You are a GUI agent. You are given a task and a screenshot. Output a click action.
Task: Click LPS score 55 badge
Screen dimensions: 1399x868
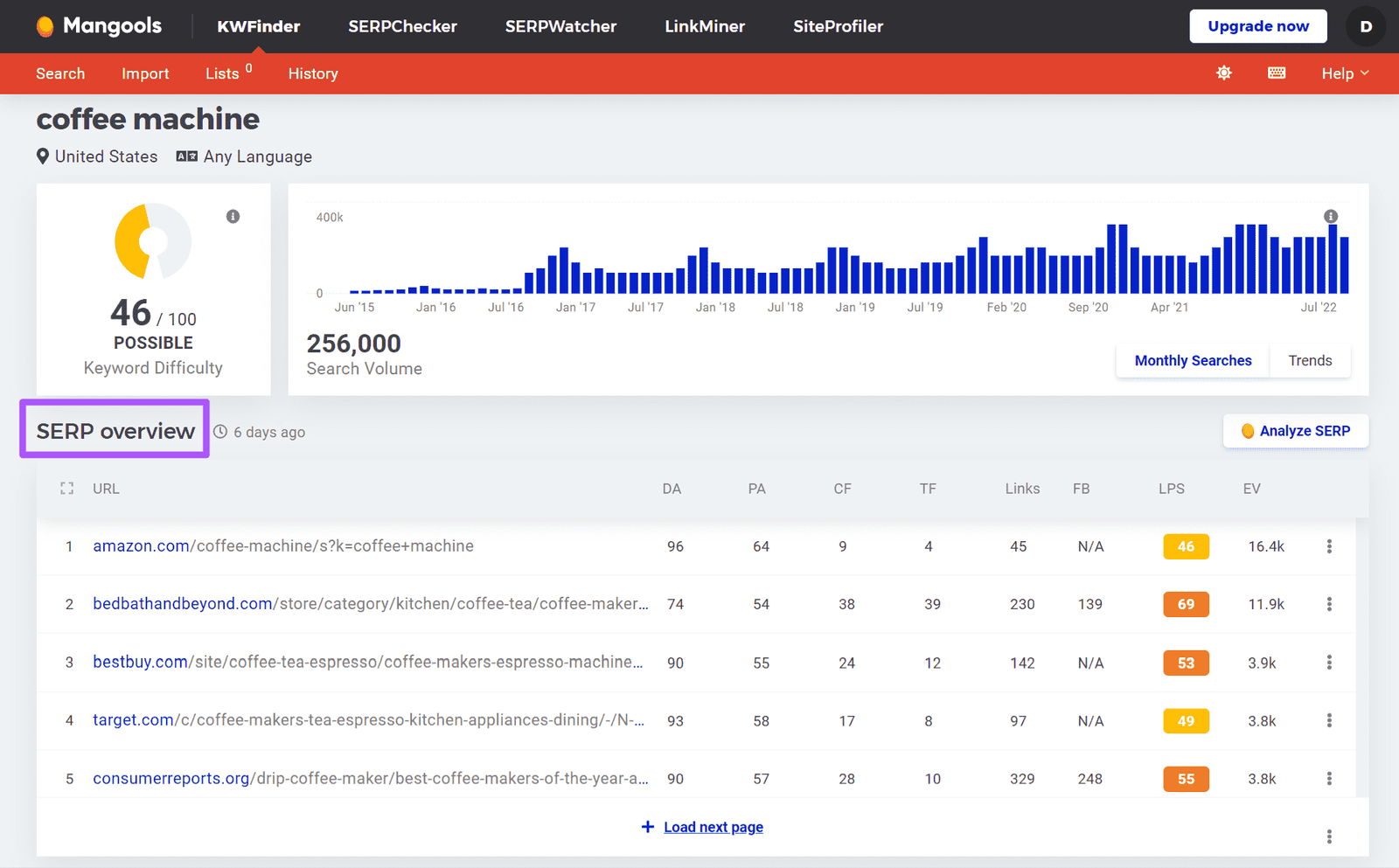[1186, 778]
